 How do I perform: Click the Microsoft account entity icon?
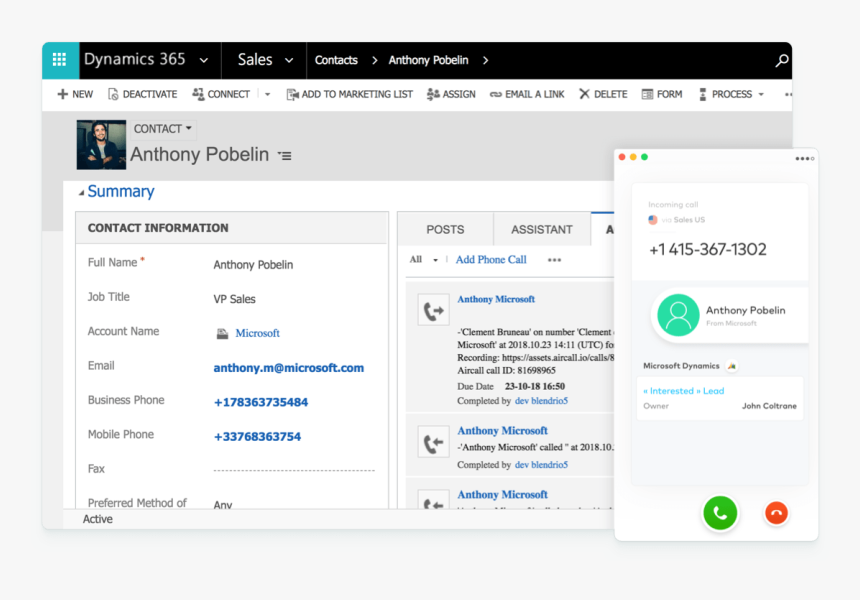222,333
